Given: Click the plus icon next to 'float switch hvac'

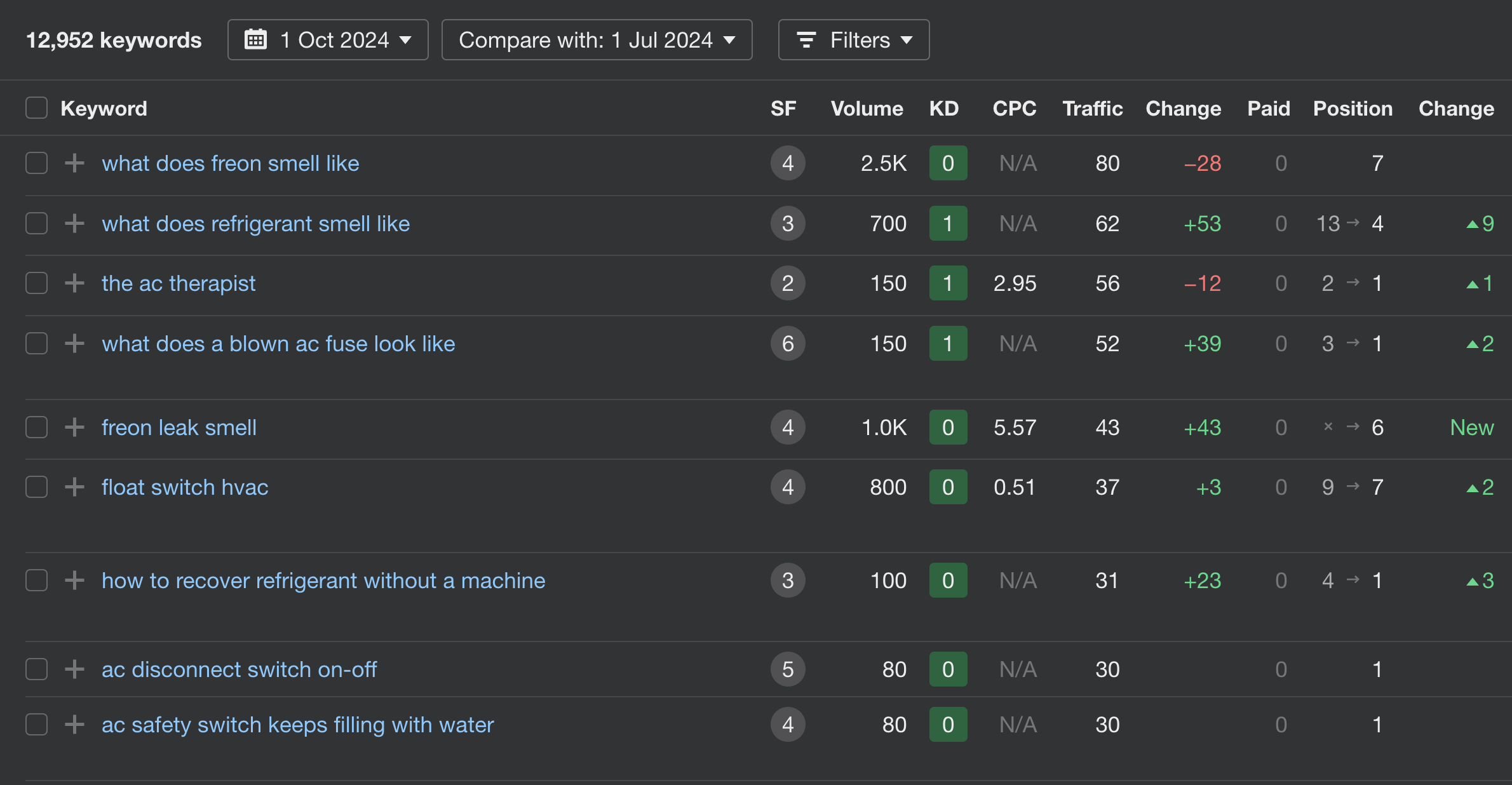Looking at the screenshot, I should [x=74, y=488].
